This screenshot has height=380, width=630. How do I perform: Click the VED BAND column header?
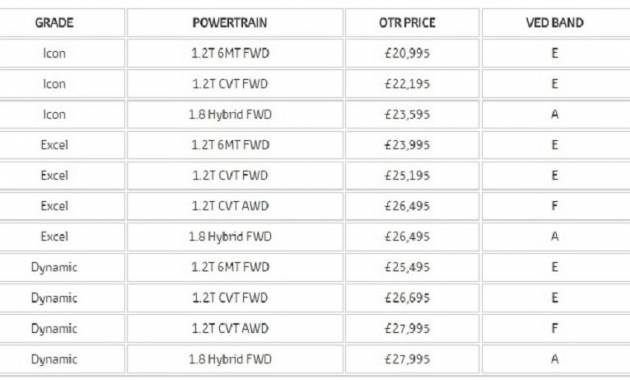pyautogui.click(x=556, y=23)
